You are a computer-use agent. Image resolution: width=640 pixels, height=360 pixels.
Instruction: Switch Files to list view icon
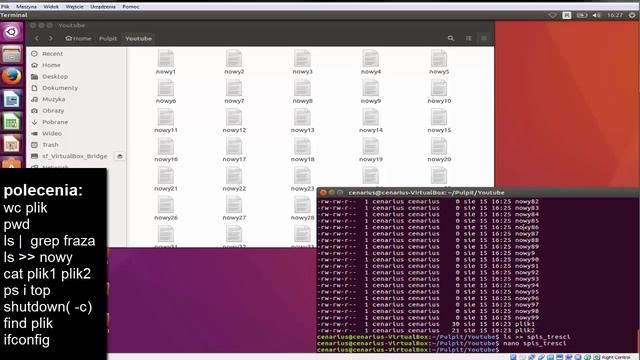point(469,38)
